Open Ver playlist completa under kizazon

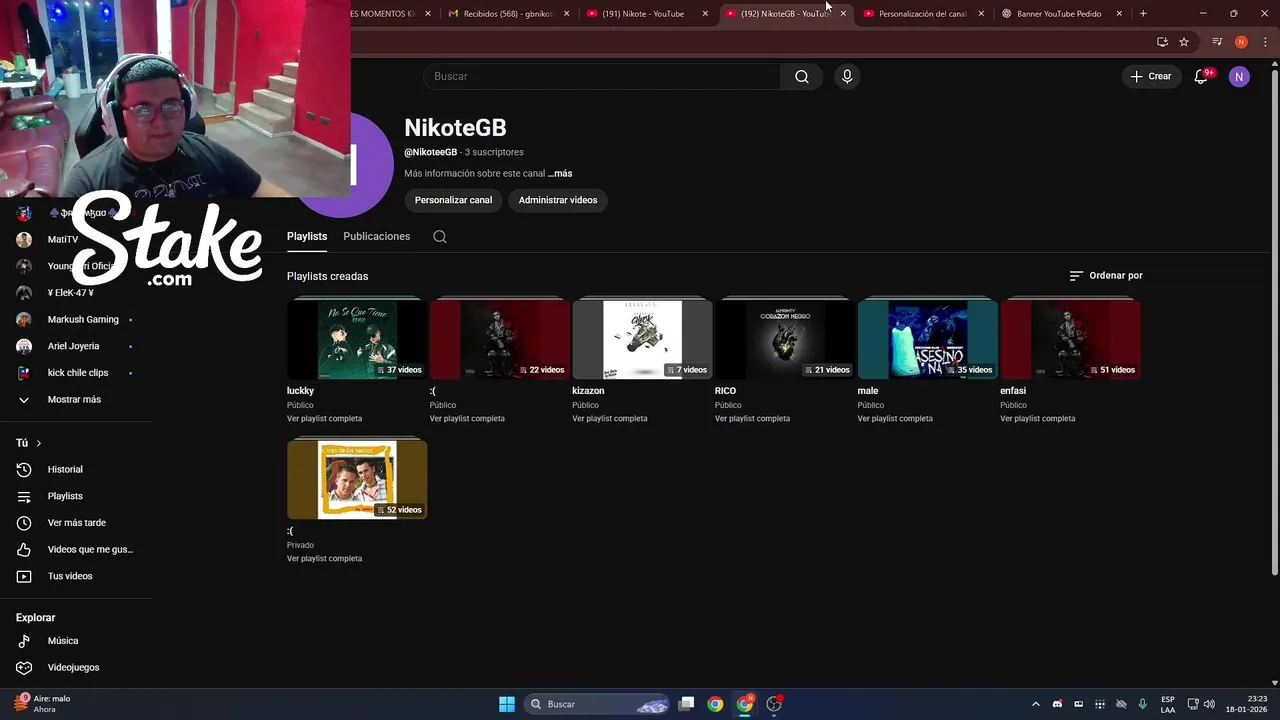coord(610,419)
